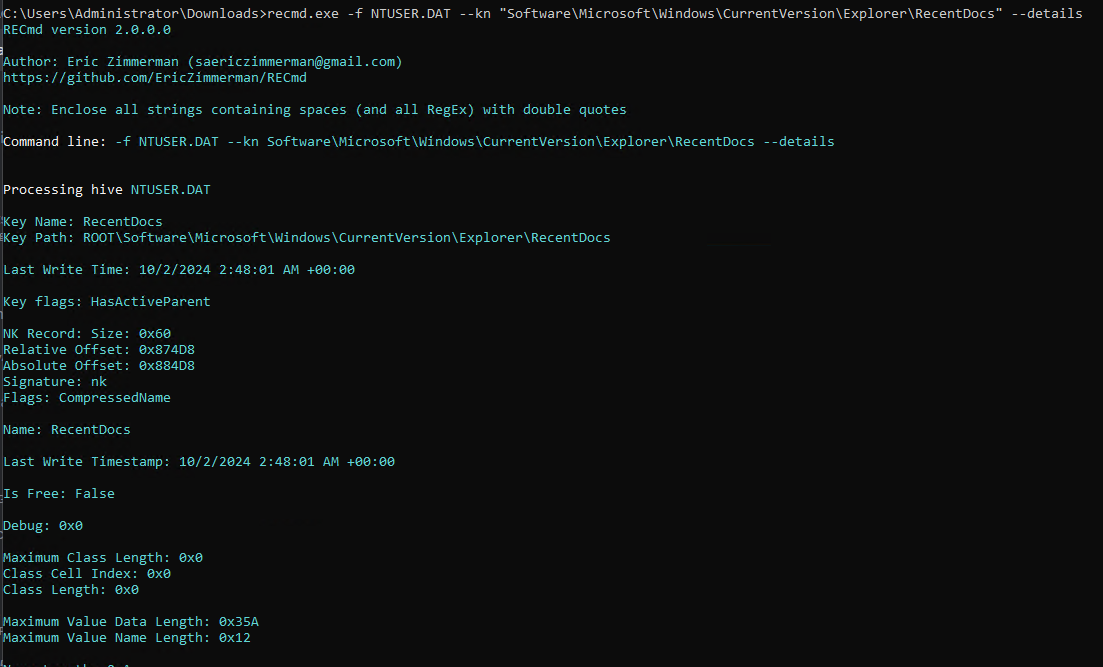Click the Key Name: RecentDocs line

[x=82, y=222]
